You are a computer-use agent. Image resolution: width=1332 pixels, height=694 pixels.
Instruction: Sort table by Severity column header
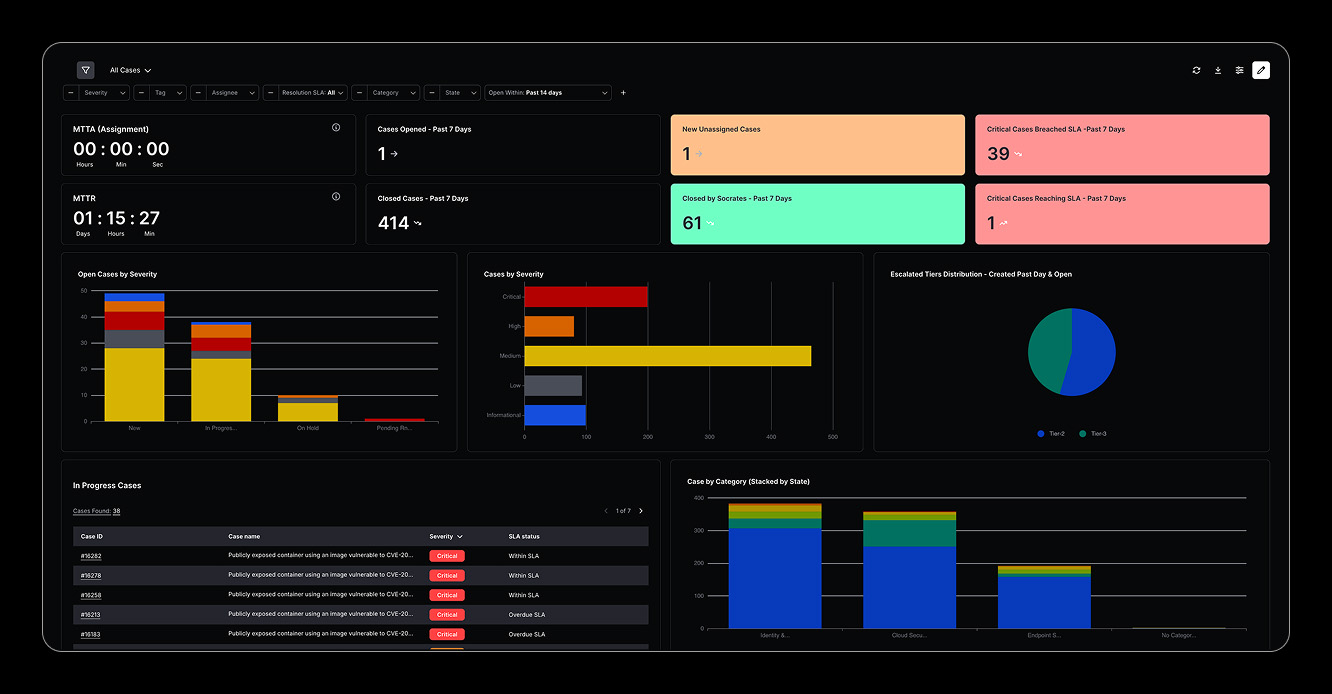point(445,537)
